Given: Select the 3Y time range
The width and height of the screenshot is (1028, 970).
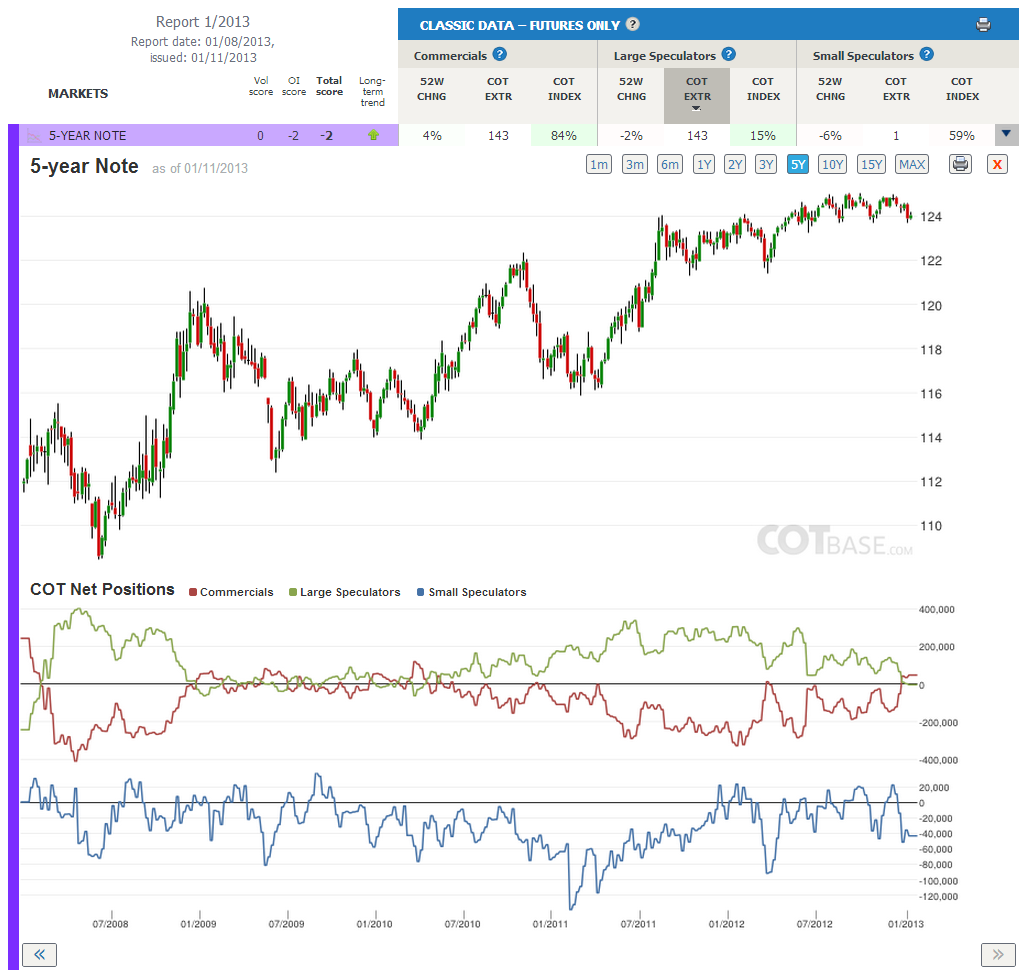Looking at the screenshot, I should (x=766, y=165).
